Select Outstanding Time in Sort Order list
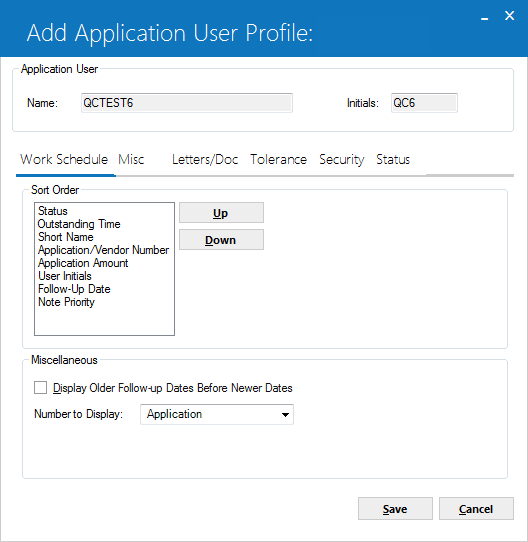This screenshot has height=542, width=528. point(79,224)
